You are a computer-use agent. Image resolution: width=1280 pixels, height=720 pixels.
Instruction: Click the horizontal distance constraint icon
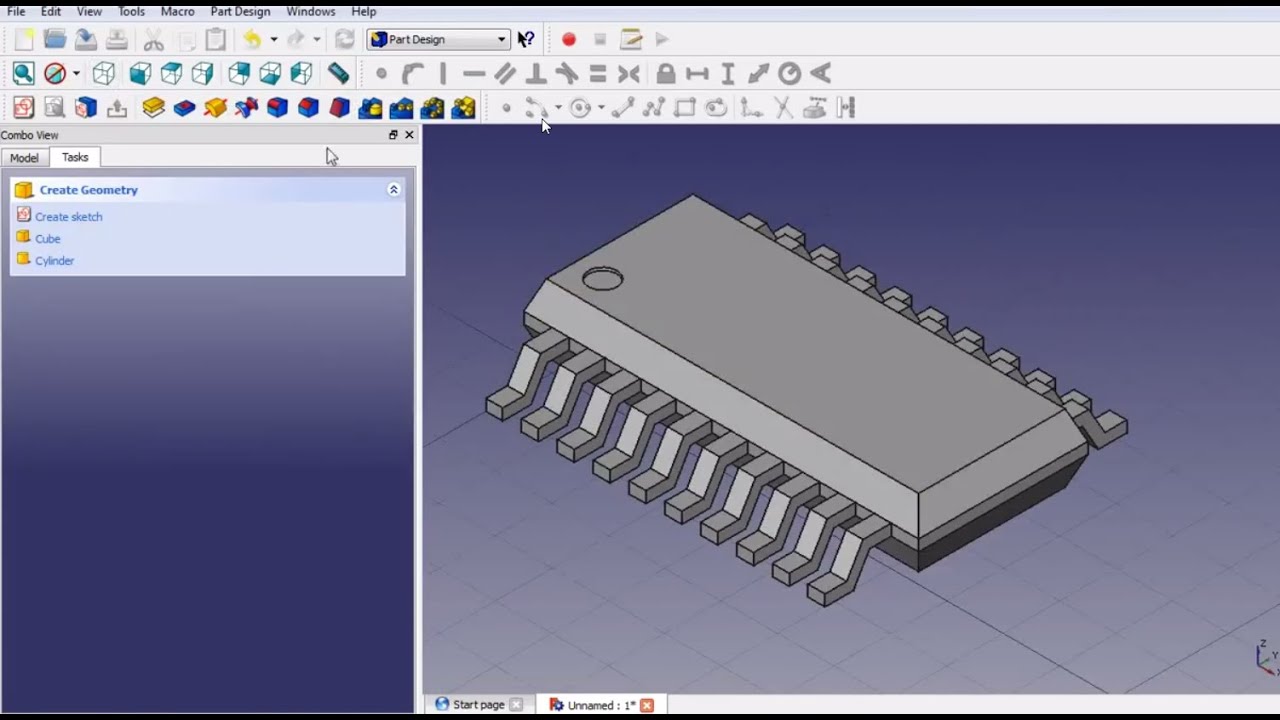coord(697,73)
